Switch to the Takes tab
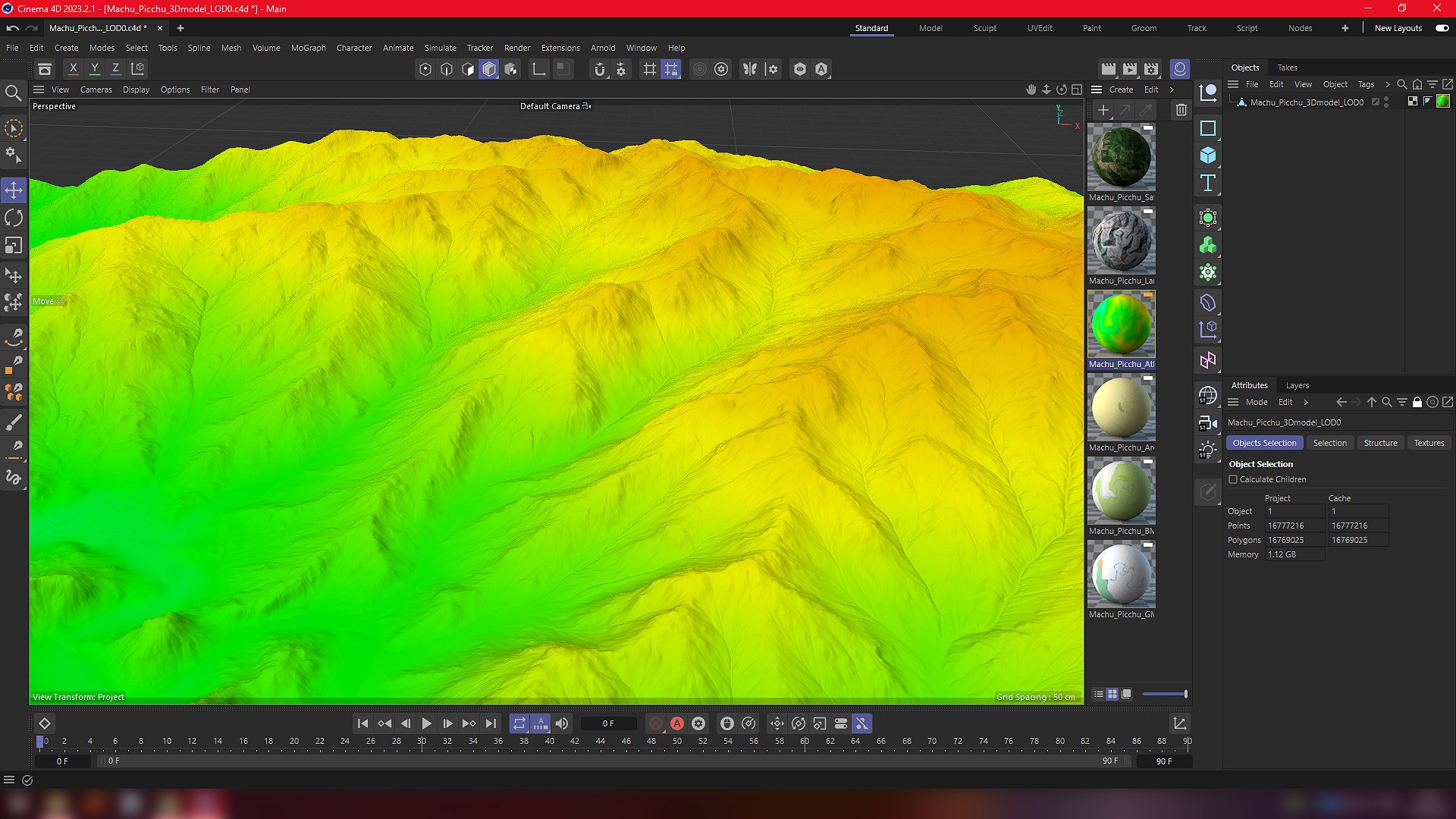This screenshot has height=819, width=1456. coord(1287,67)
